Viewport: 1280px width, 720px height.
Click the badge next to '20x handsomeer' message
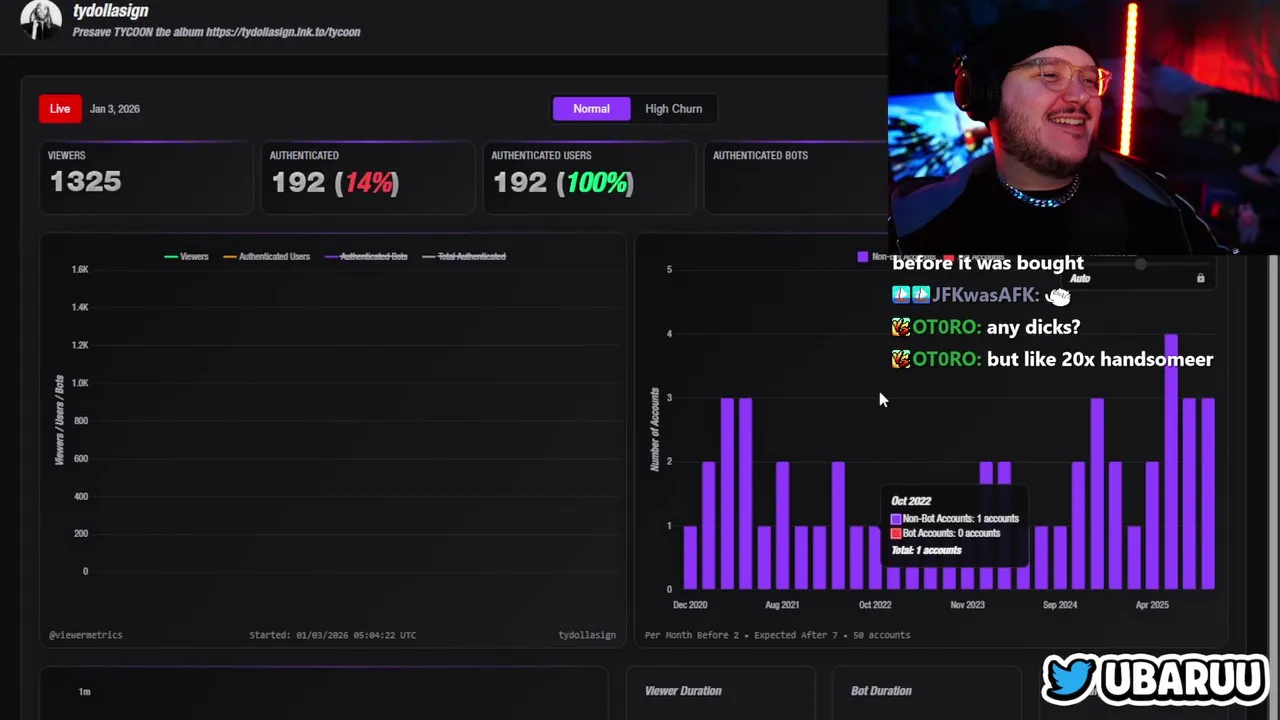(901, 359)
